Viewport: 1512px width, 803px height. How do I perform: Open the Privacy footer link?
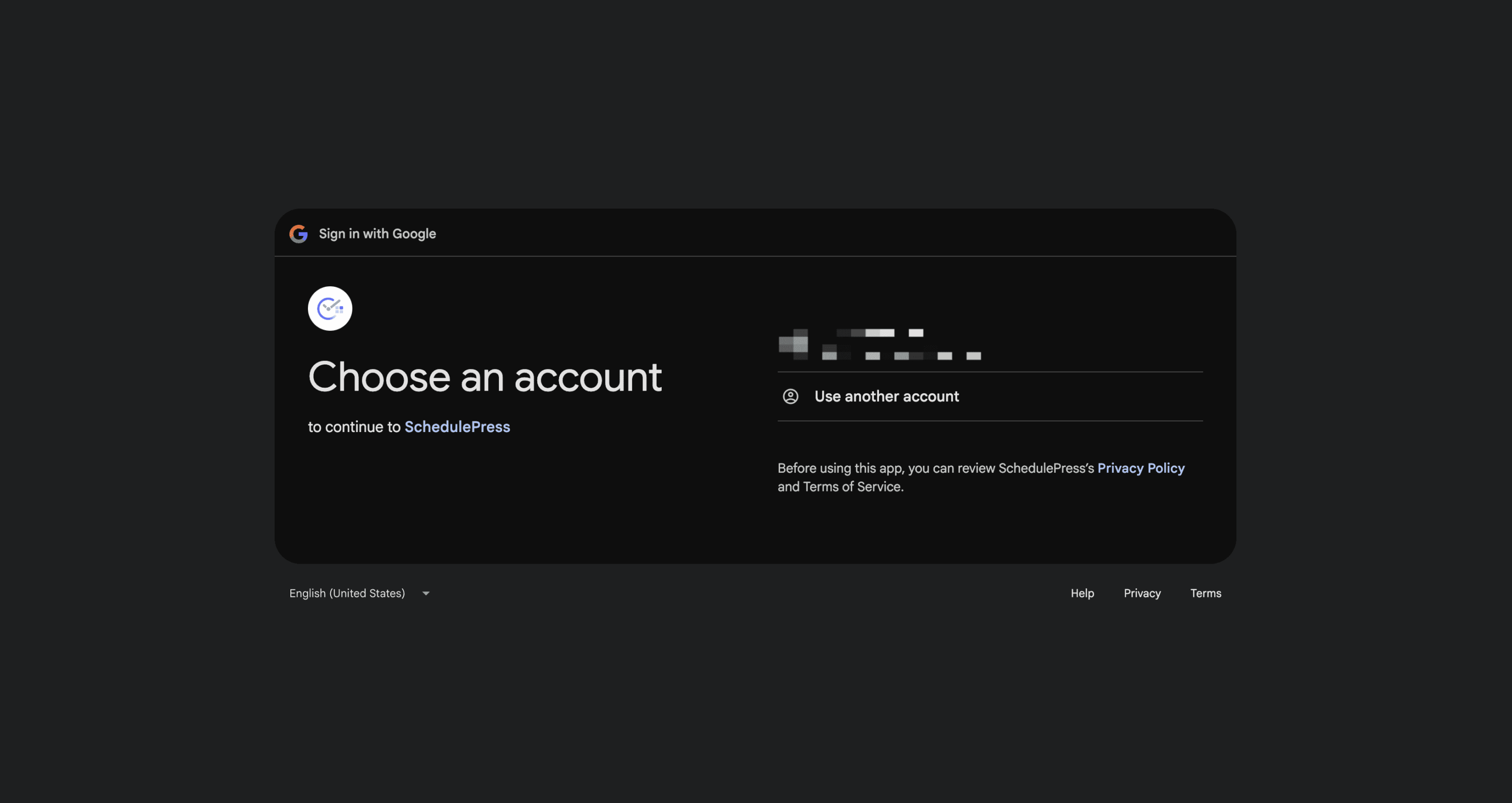(1142, 593)
